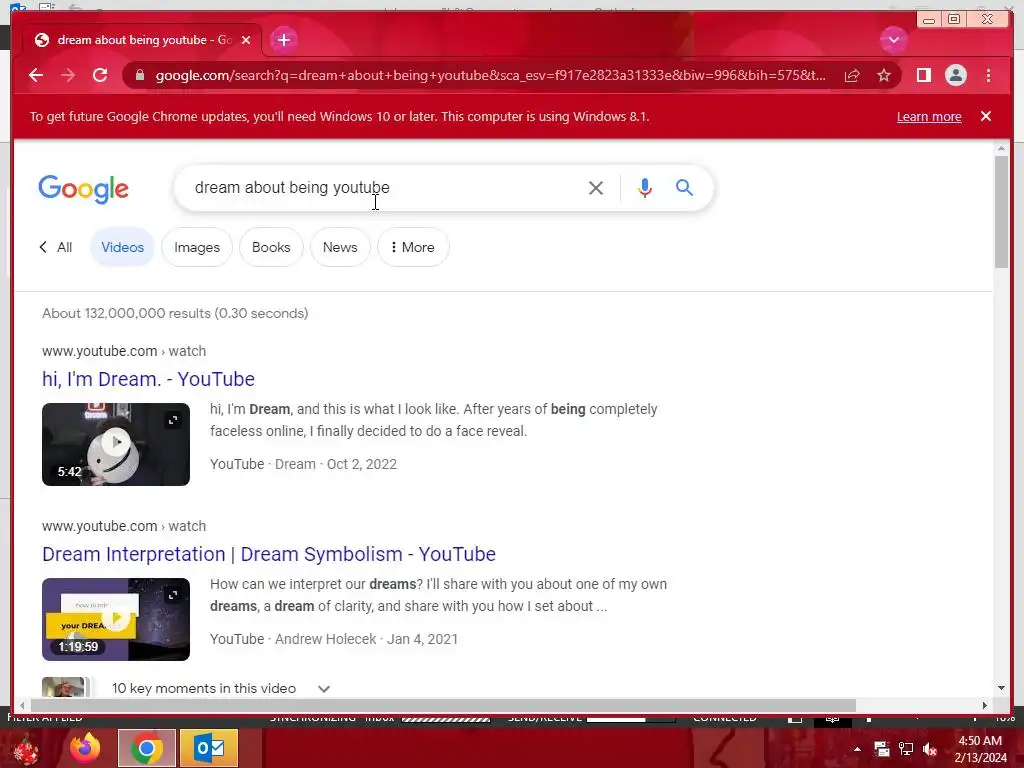Select the Images filter tab
1024x768 pixels.
click(x=197, y=248)
